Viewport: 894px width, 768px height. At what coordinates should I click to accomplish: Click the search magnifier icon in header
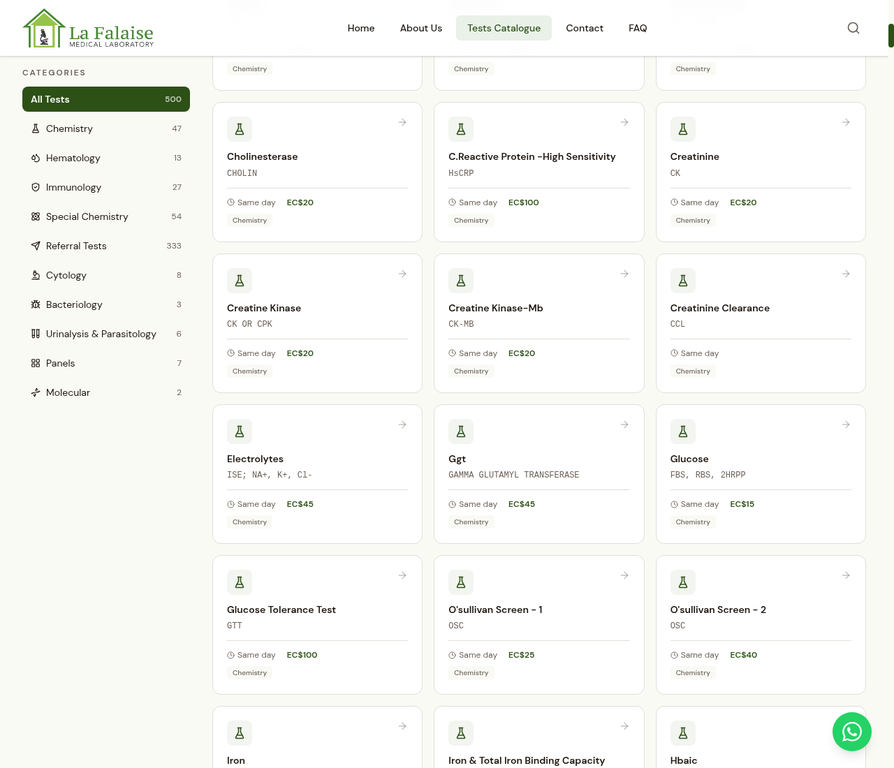[x=853, y=28]
